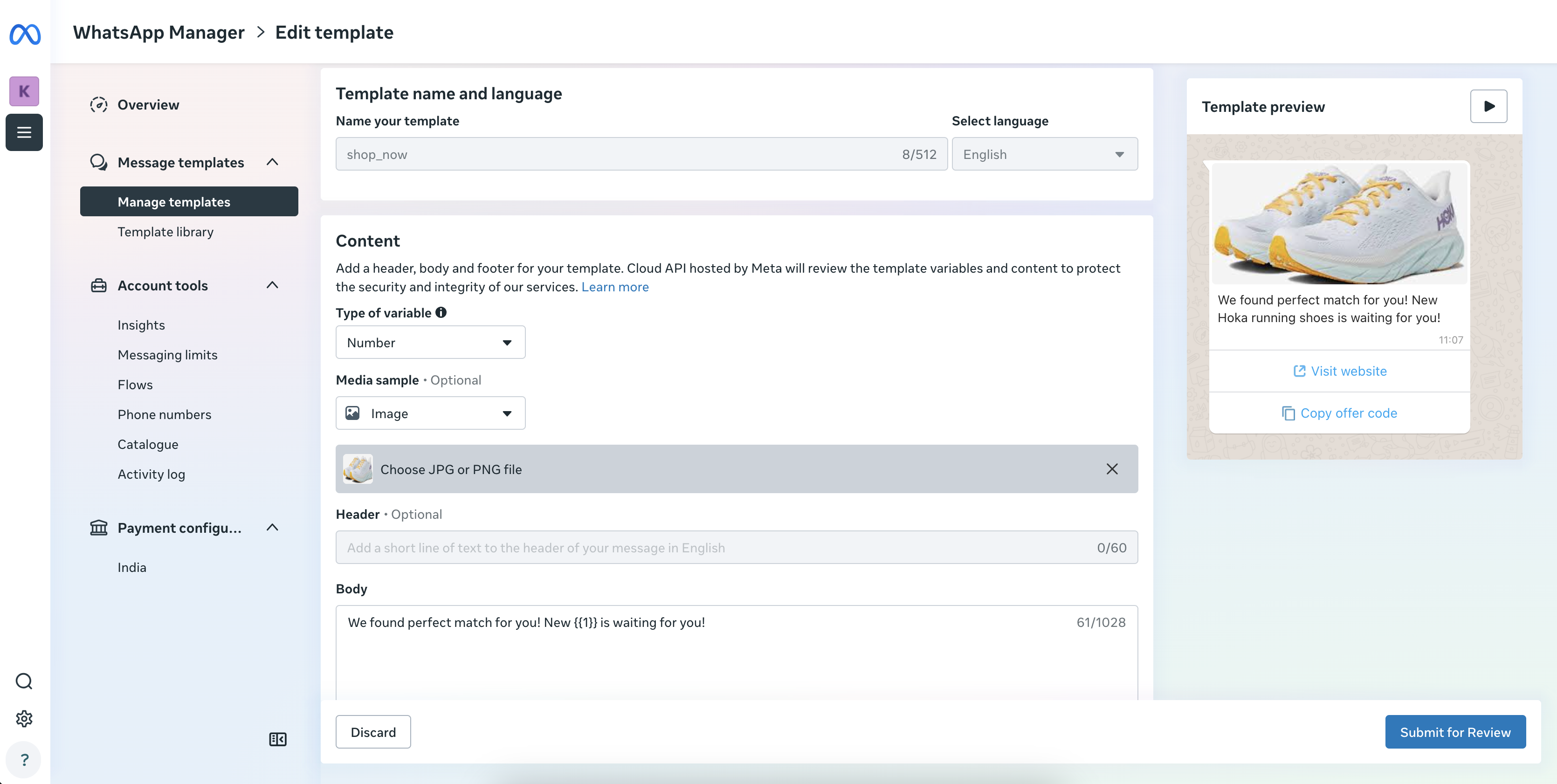Open the Type of variable dropdown showing Number
This screenshot has width=1557, height=784.
[x=430, y=342]
